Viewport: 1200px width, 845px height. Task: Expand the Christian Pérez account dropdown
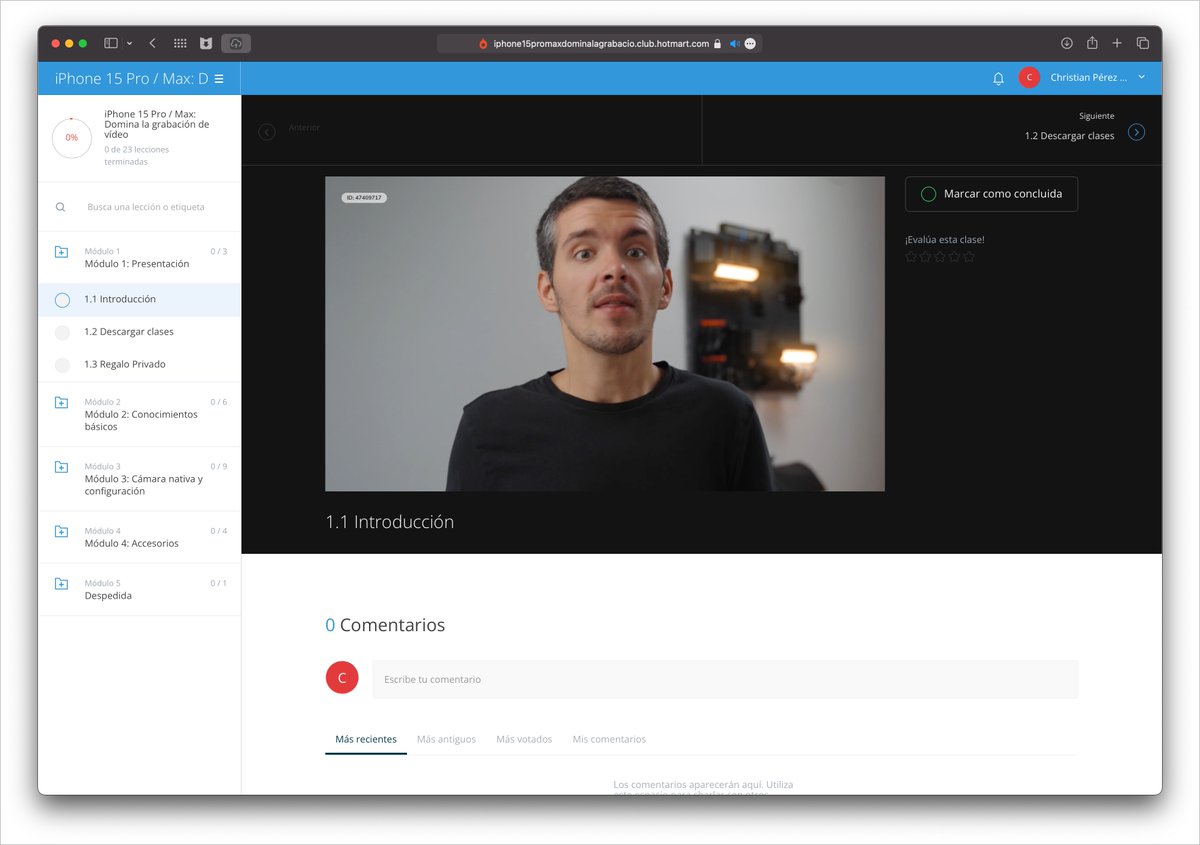[1142, 77]
